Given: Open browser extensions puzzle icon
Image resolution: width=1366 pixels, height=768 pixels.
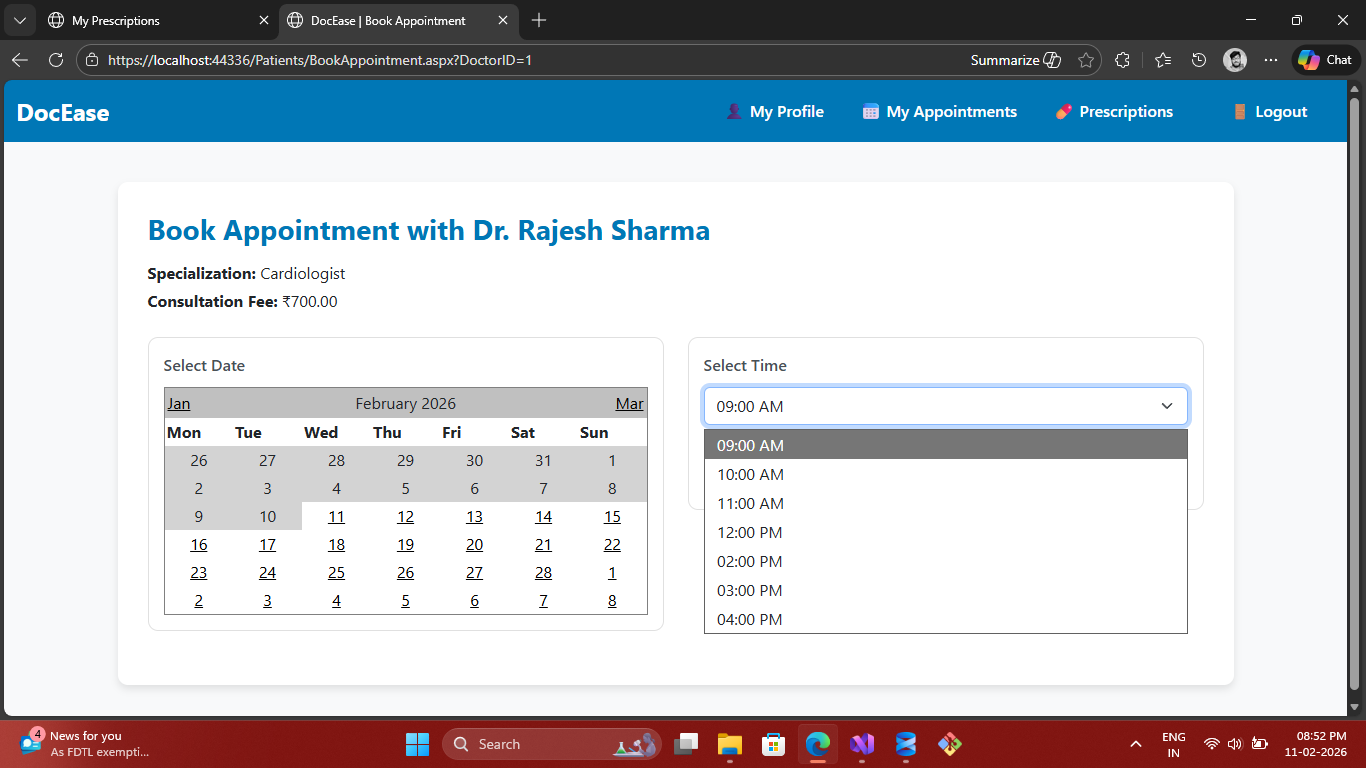Looking at the screenshot, I should (1122, 60).
